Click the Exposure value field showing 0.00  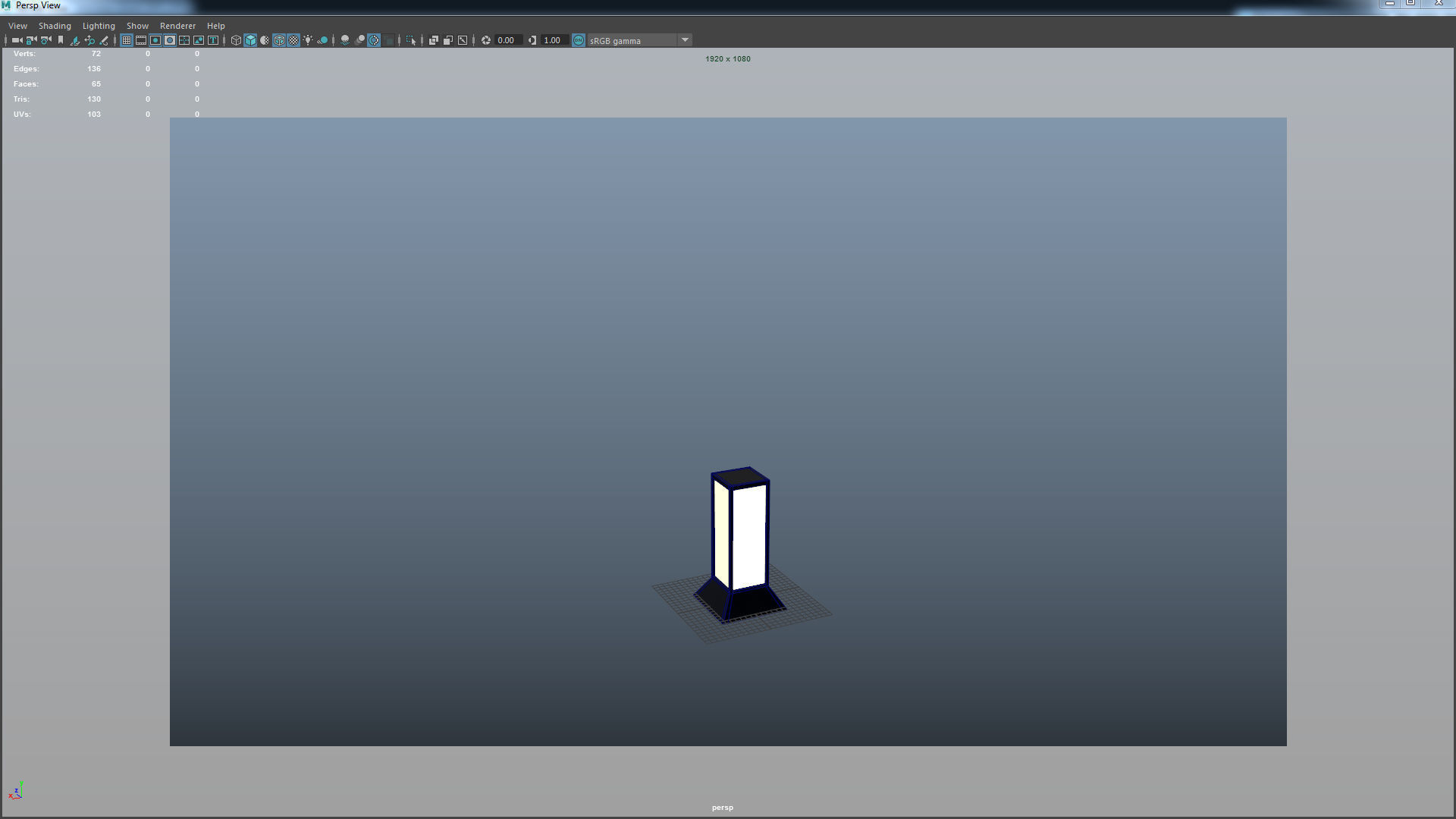tap(507, 40)
